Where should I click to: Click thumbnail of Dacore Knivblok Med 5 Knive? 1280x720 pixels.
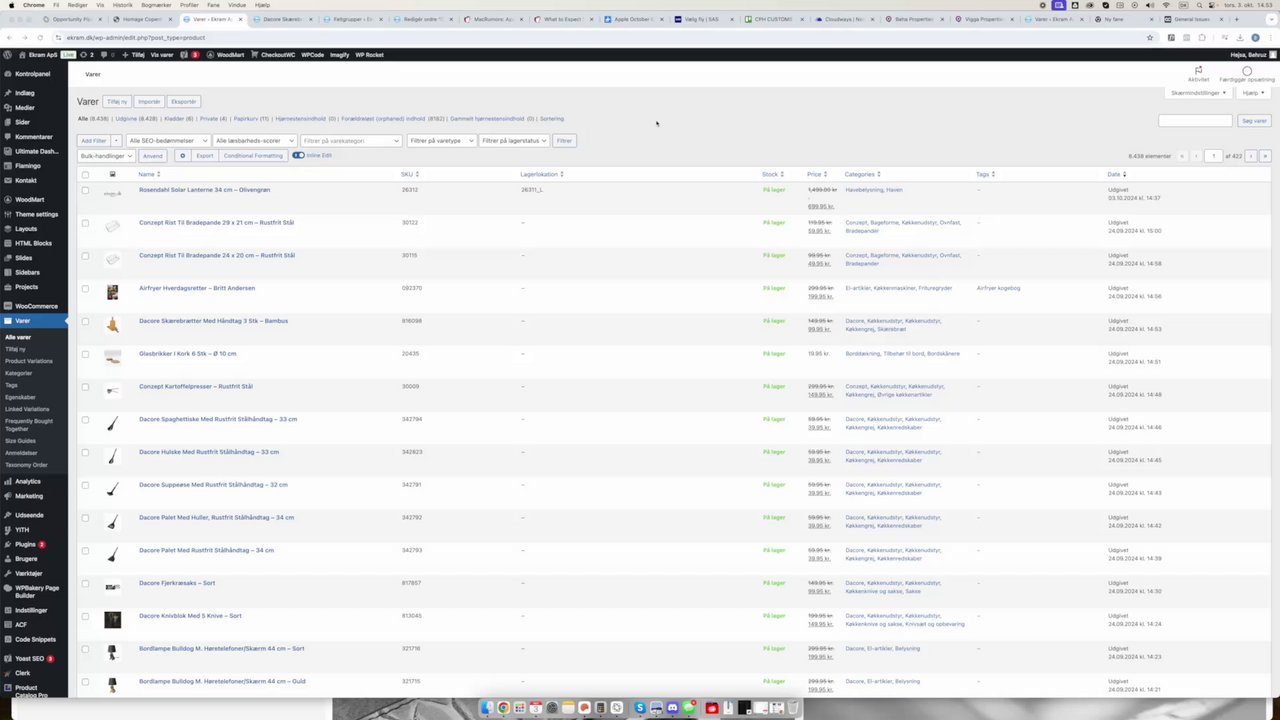pos(112,620)
